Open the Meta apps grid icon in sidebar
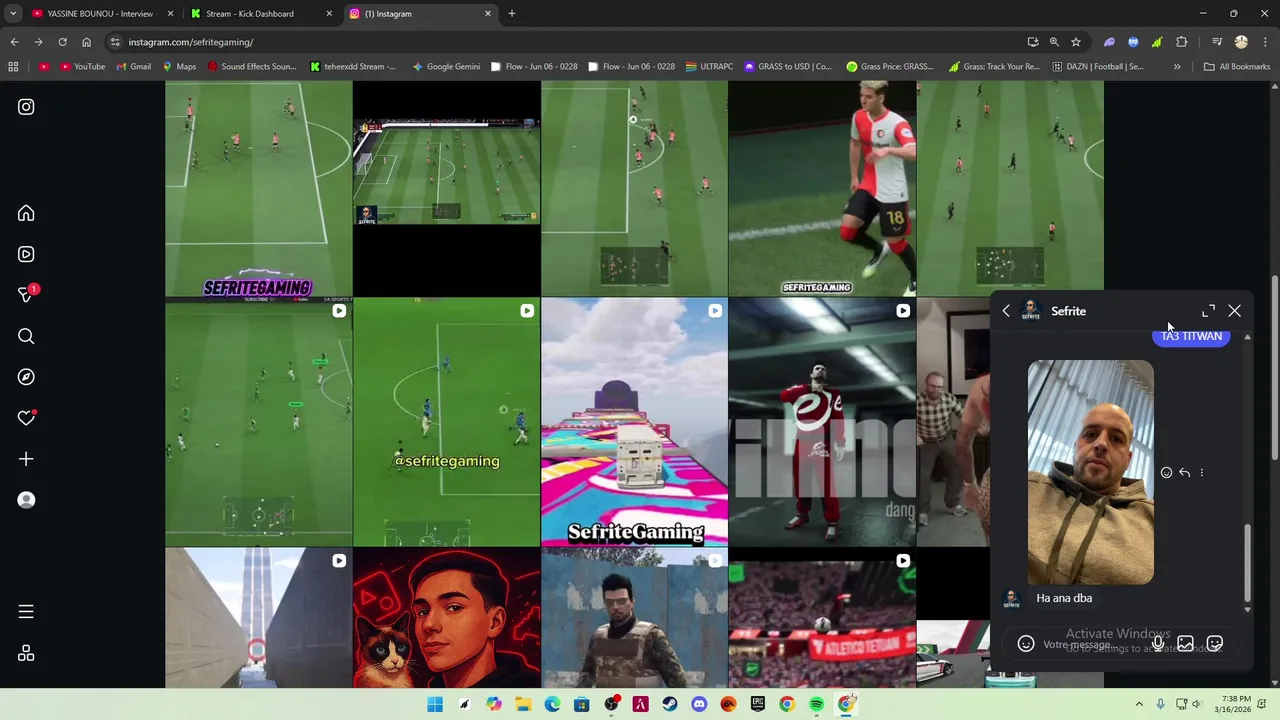1280x720 pixels. tap(26, 653)
